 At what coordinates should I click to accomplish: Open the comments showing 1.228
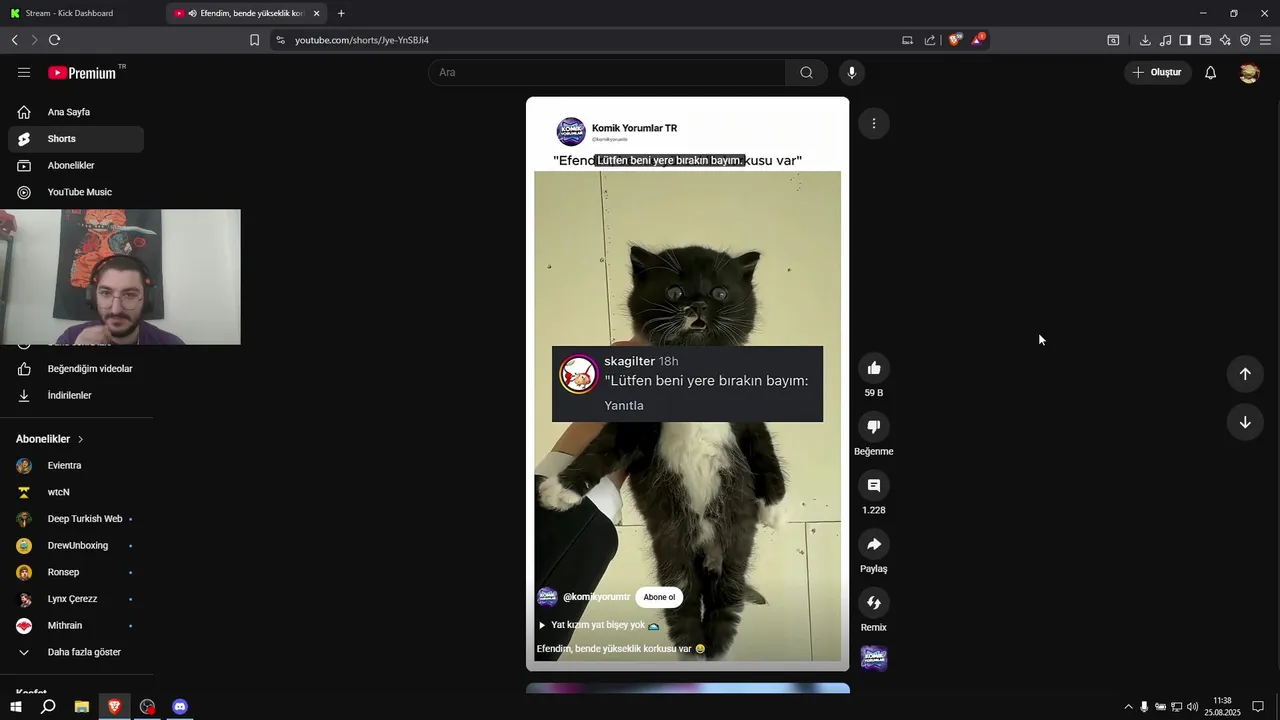pyautogui.click(x=874, y=485)
